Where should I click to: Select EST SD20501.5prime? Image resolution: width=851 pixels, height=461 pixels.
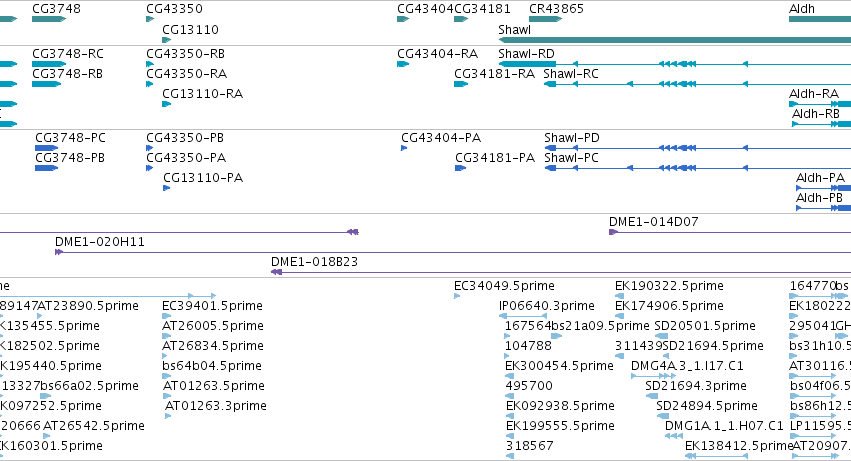[705, 326]
